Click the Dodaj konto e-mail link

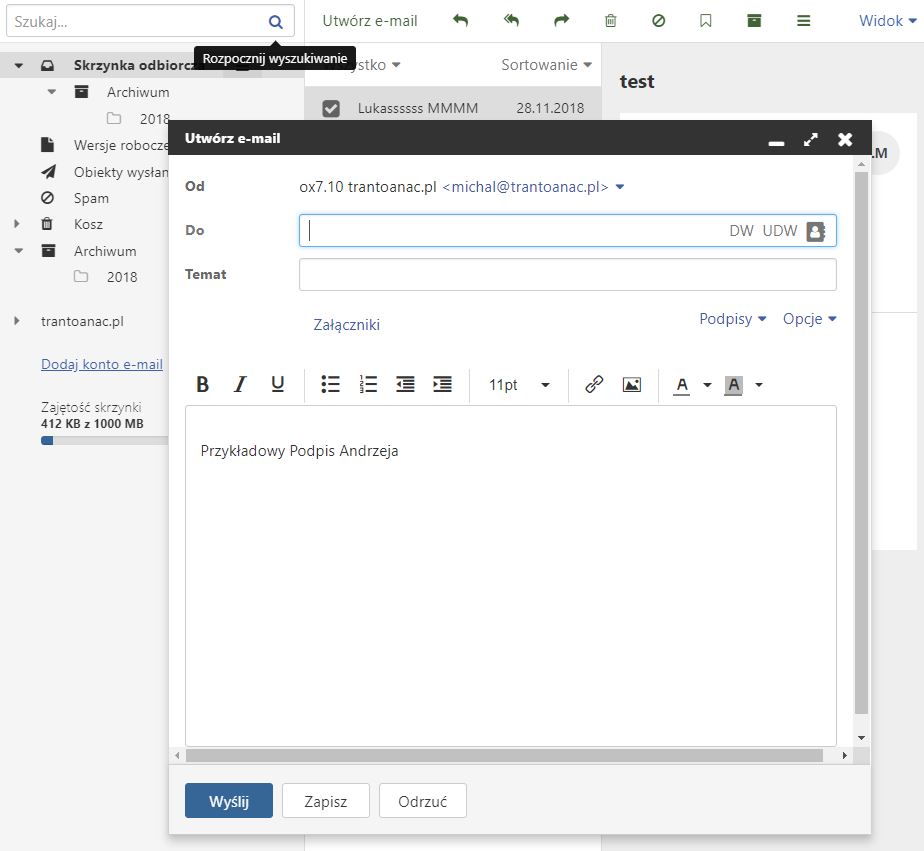click(x=102, y=364)
